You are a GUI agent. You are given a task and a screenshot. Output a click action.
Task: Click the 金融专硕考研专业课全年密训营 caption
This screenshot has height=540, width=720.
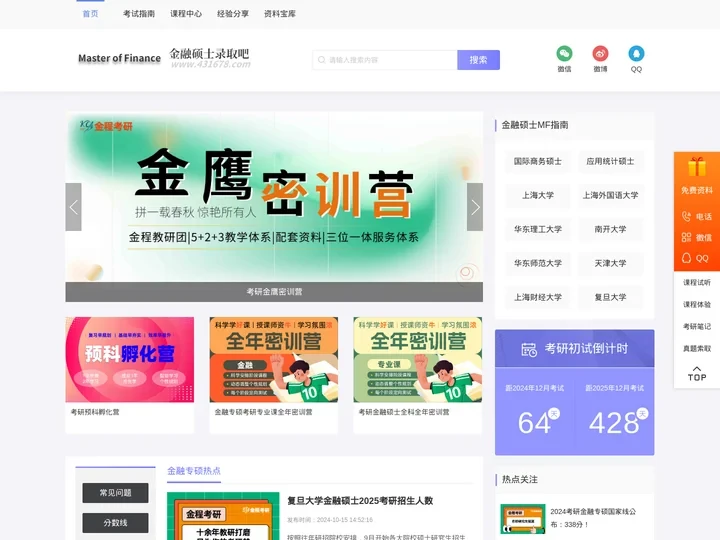click(263, 412)
